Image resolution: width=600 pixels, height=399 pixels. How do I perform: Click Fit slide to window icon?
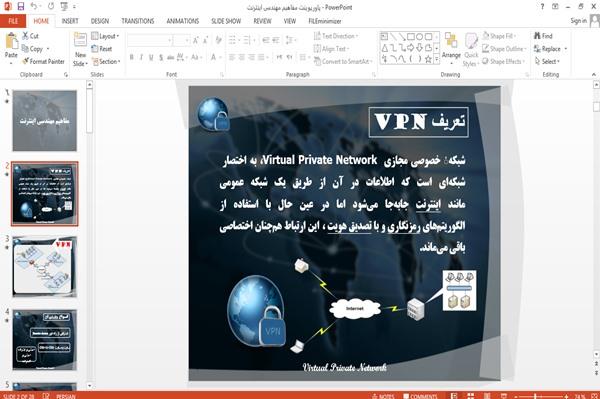[593, 396]
